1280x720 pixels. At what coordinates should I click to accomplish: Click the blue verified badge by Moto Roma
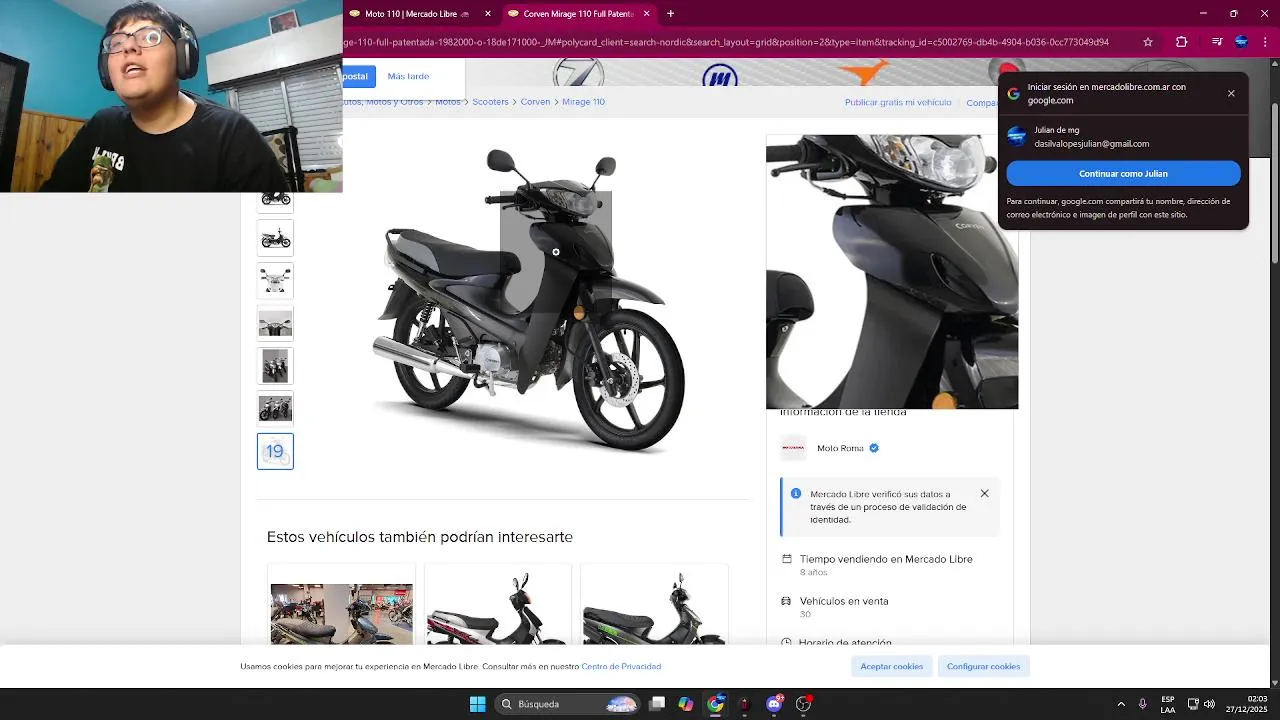coord(874,448)
